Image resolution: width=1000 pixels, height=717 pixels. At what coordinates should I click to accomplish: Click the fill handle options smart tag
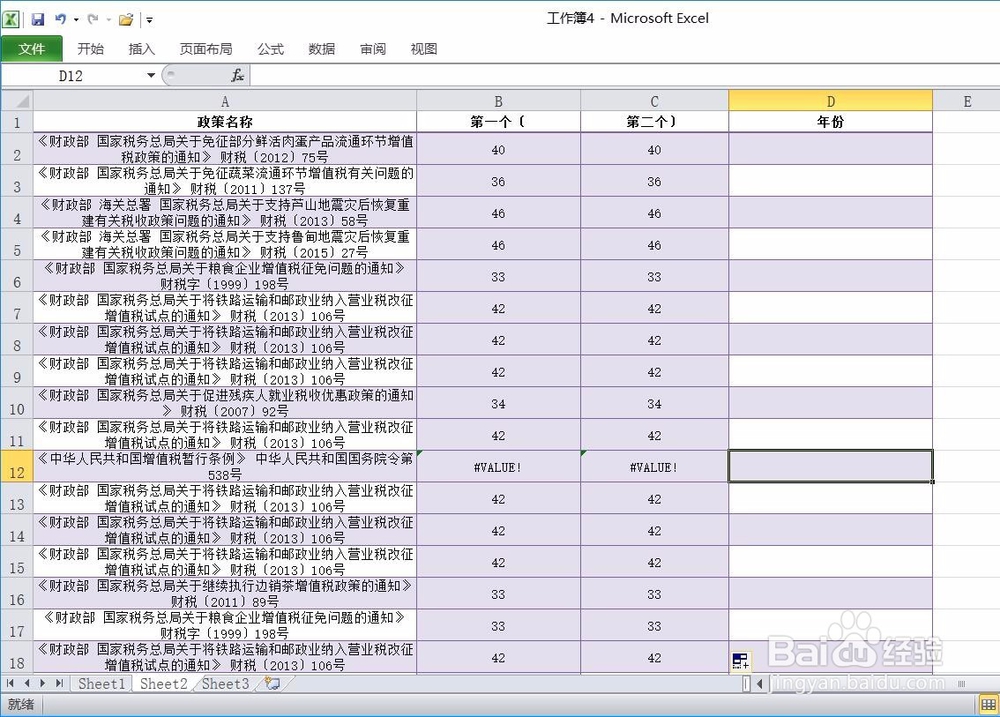741,660
